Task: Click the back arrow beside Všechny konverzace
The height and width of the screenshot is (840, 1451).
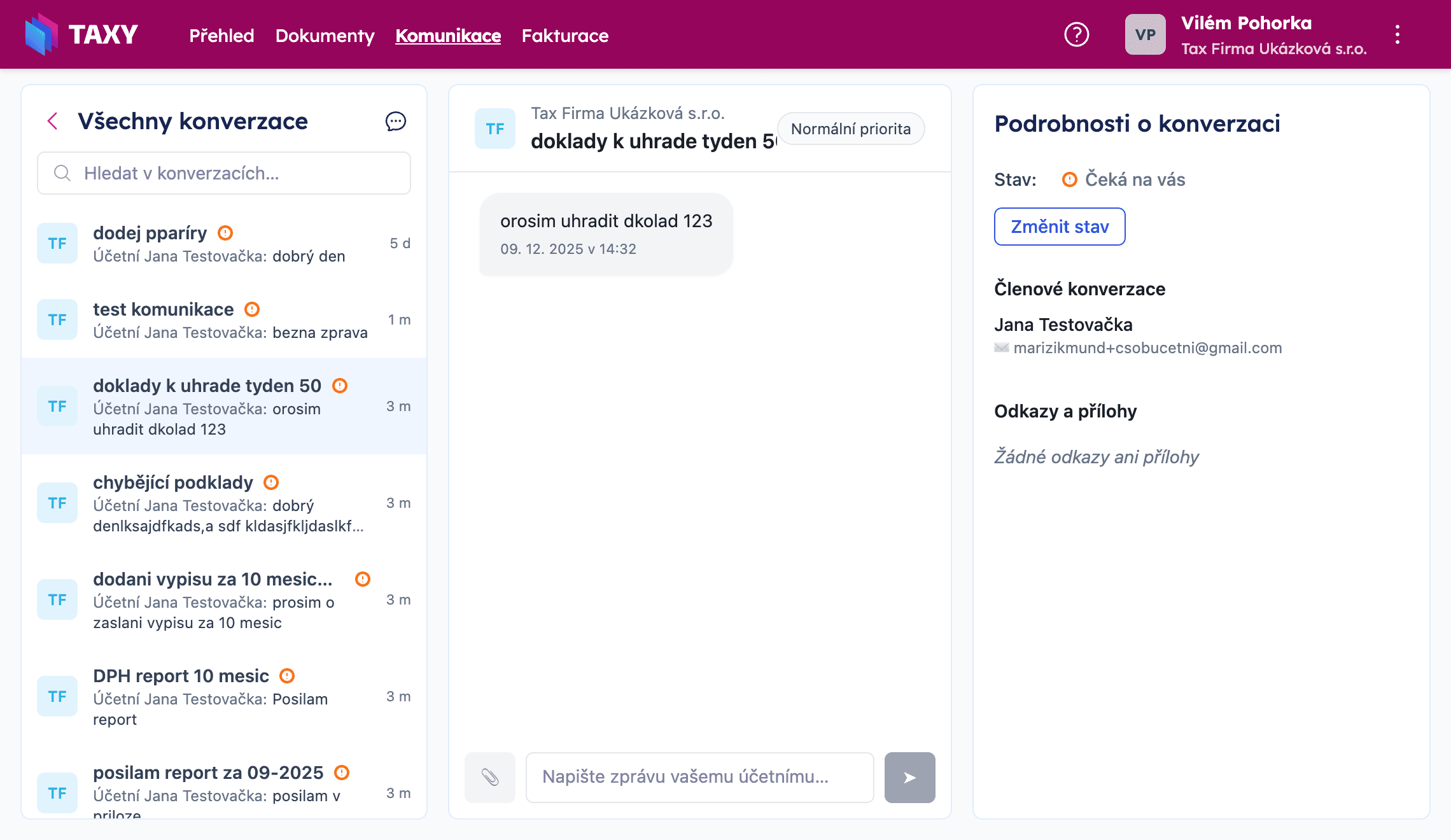Action: [x=53, y=121]
